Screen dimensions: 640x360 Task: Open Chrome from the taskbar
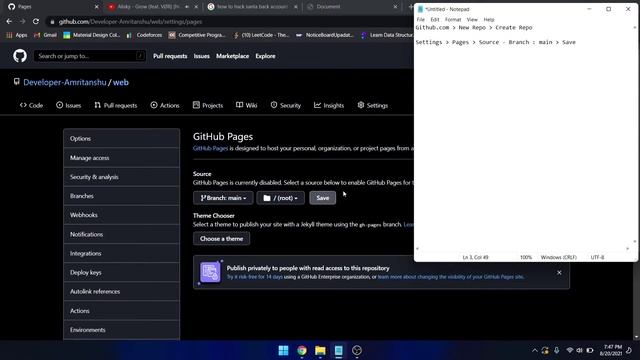coord(302,350)
